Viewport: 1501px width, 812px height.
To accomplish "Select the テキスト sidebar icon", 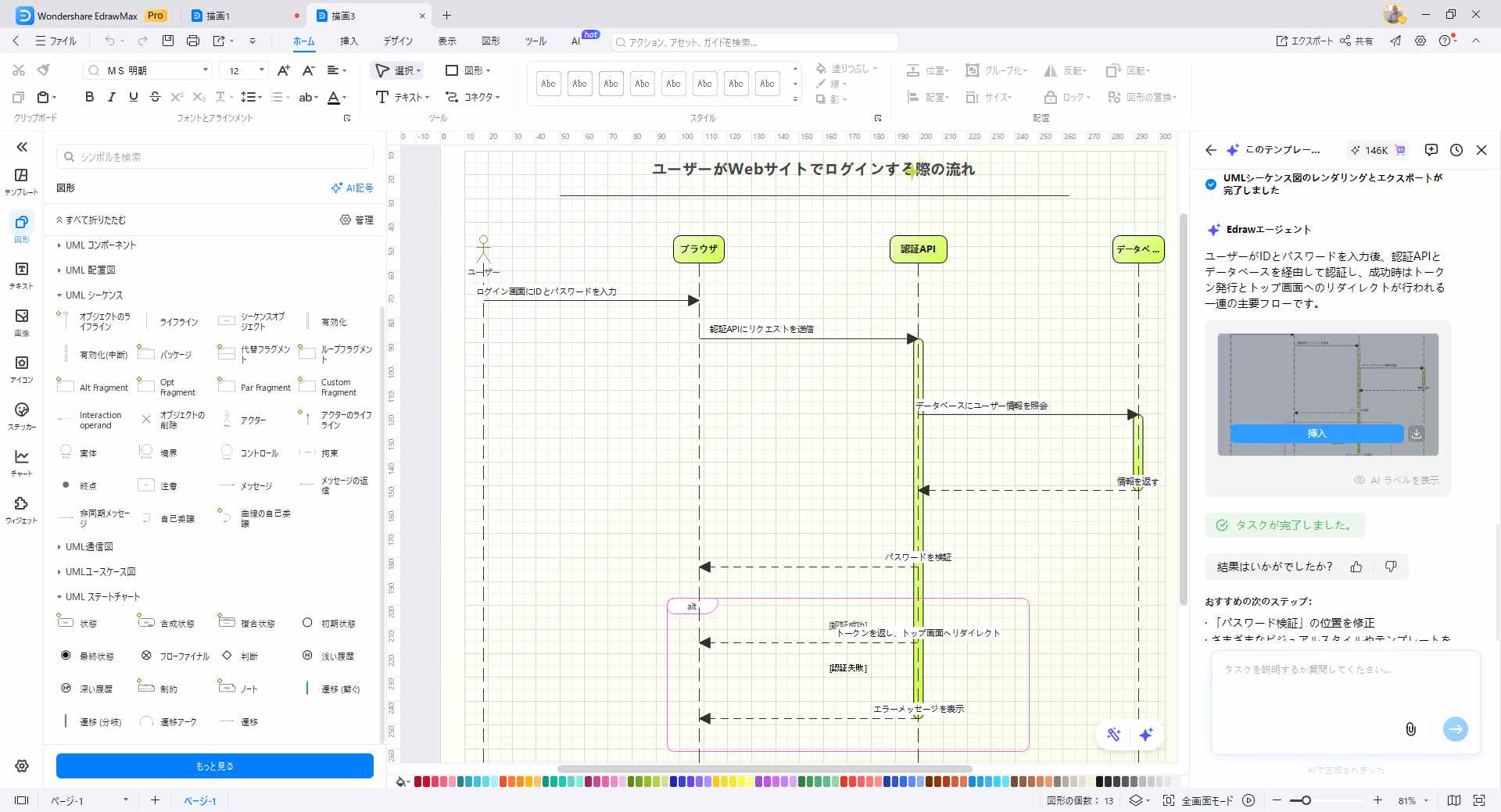I will (x=22, y=275).
